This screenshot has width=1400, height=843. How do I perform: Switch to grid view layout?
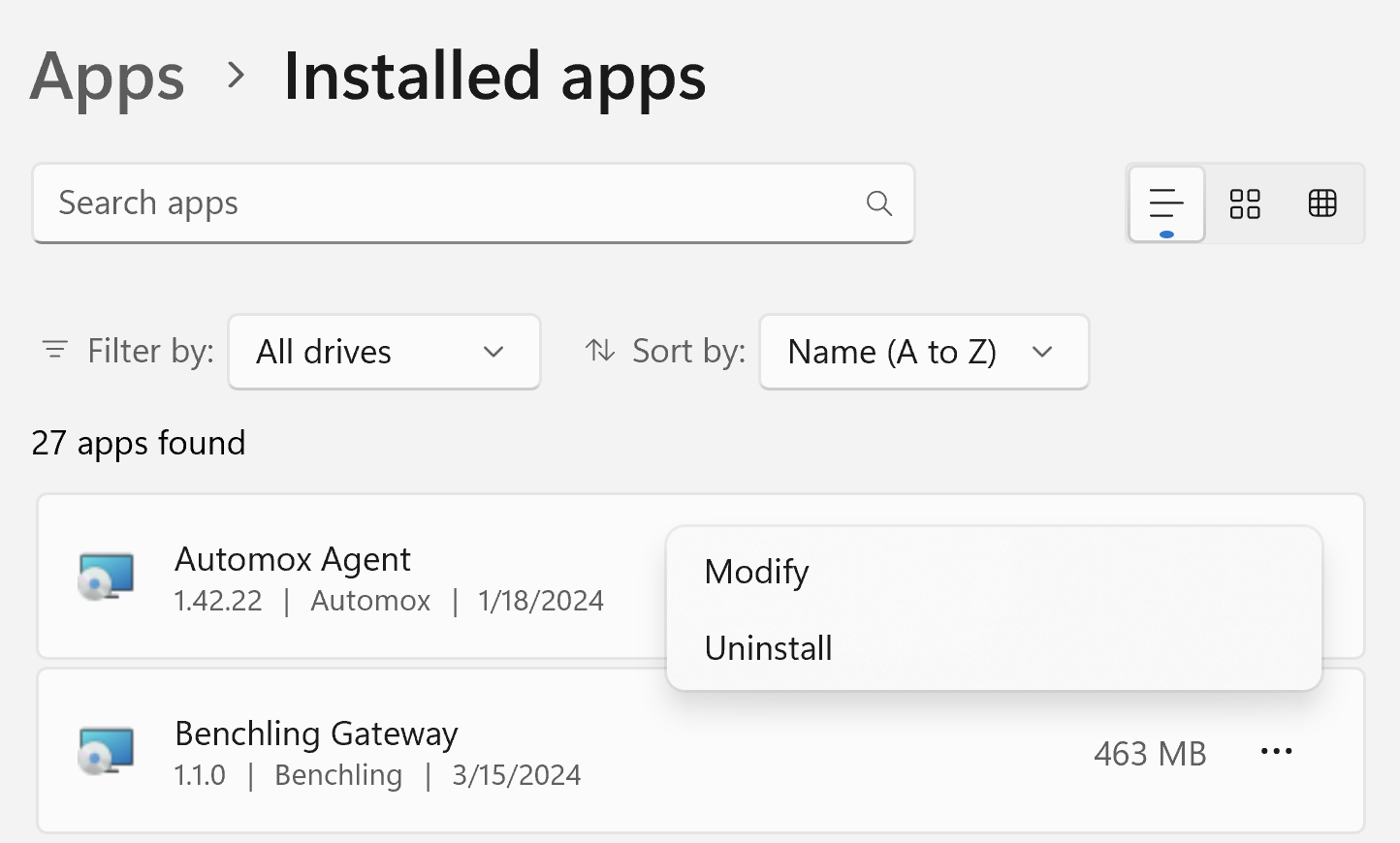point(1245,203)
